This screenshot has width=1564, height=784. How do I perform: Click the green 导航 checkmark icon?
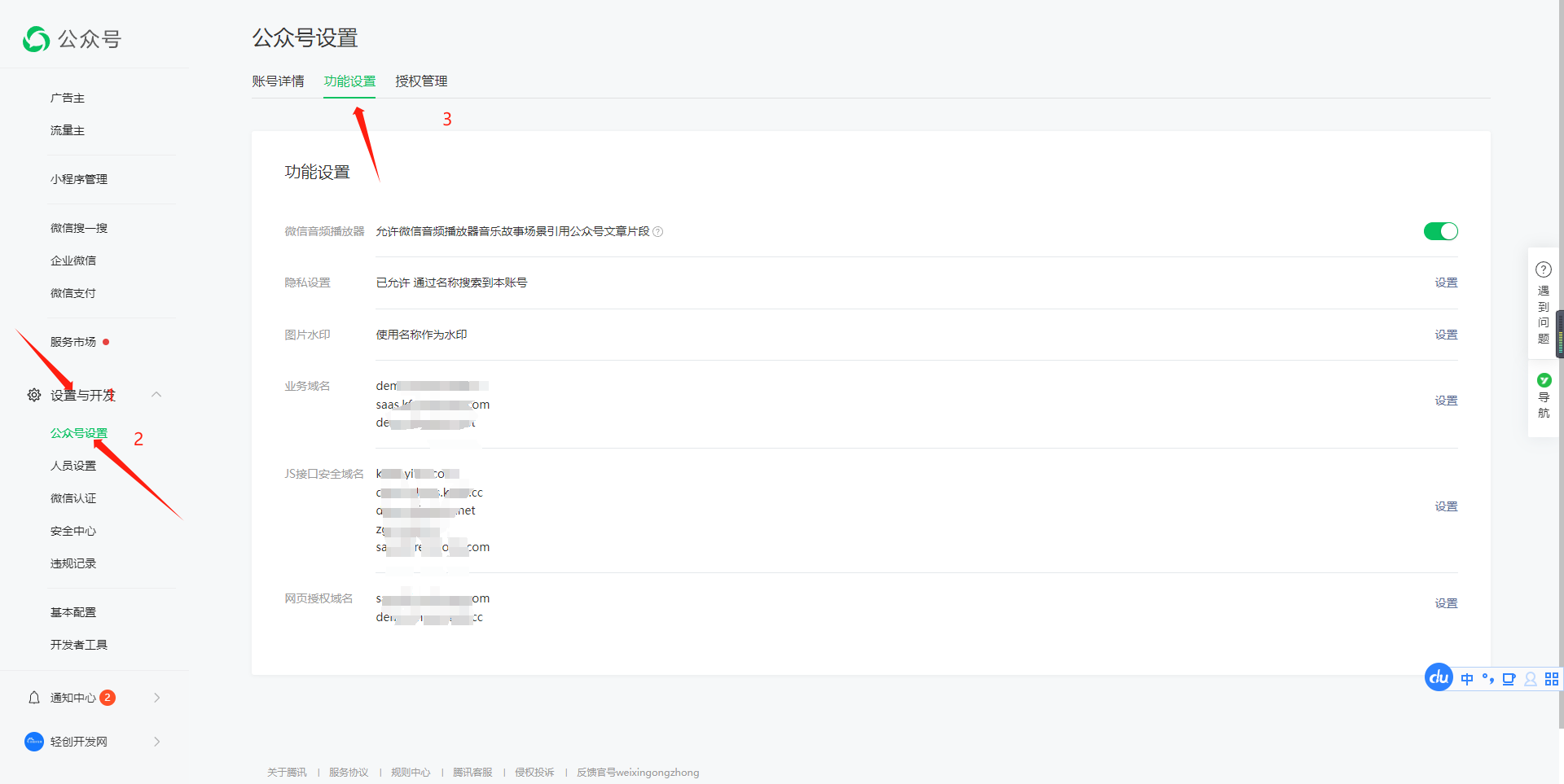1544,380
